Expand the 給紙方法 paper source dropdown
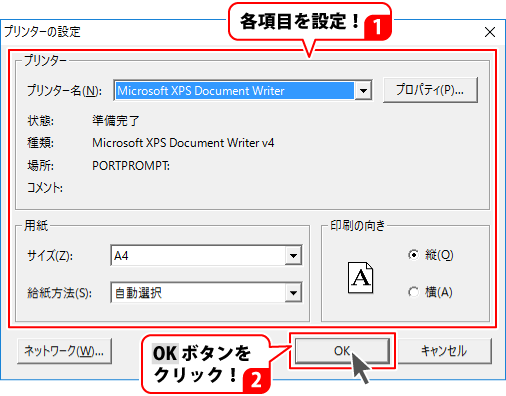The width and height of the screenshot is (506, 396). pos(293,293)
